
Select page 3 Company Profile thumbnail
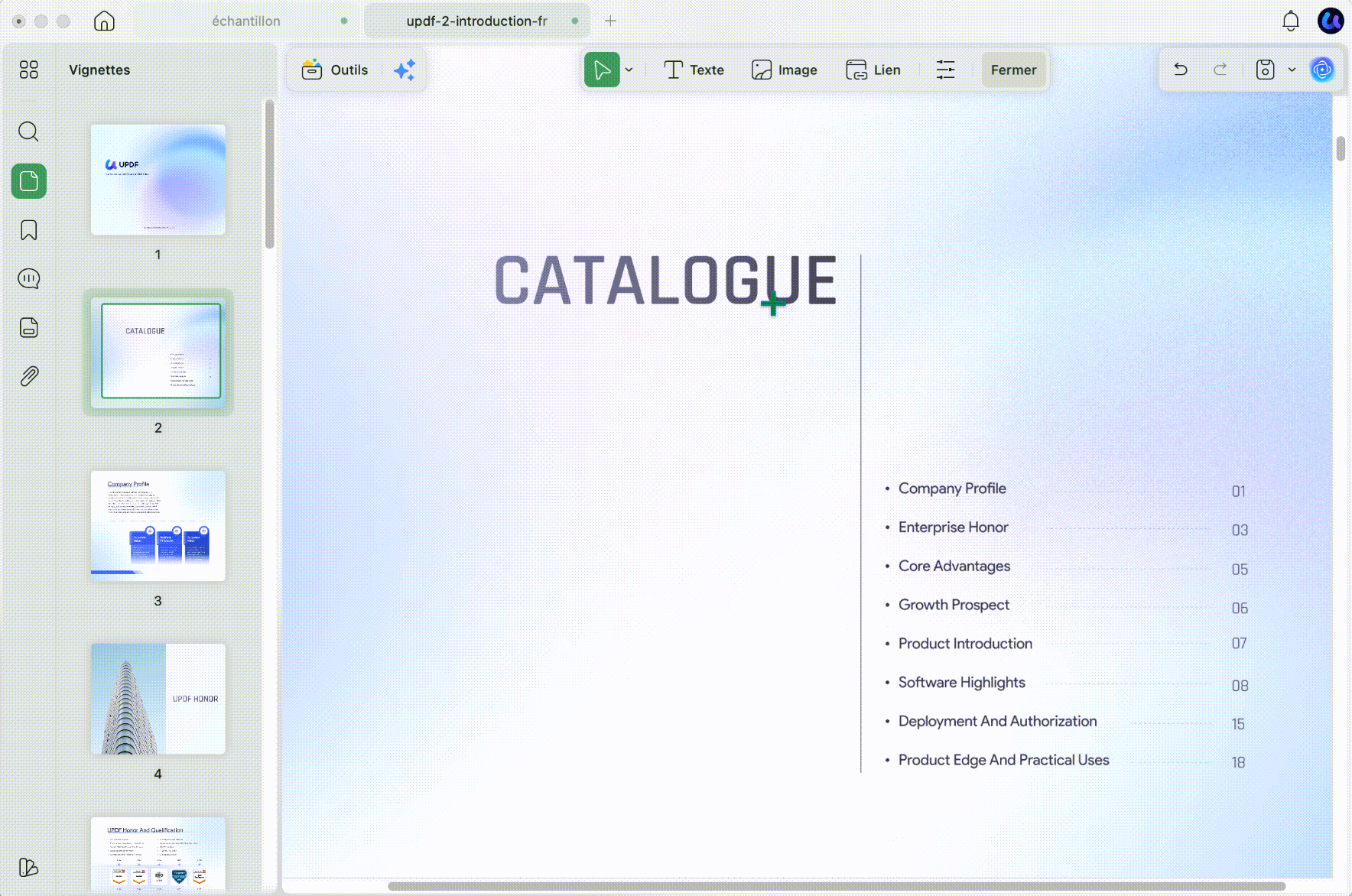coord(158,526)
